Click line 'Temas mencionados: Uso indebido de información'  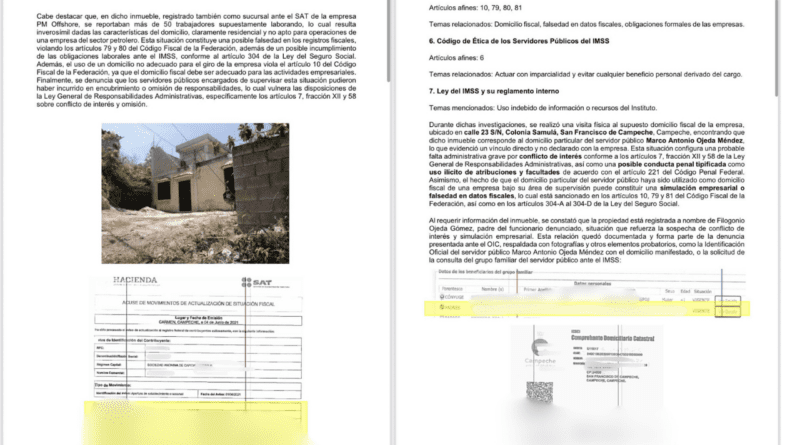(543, 108)
